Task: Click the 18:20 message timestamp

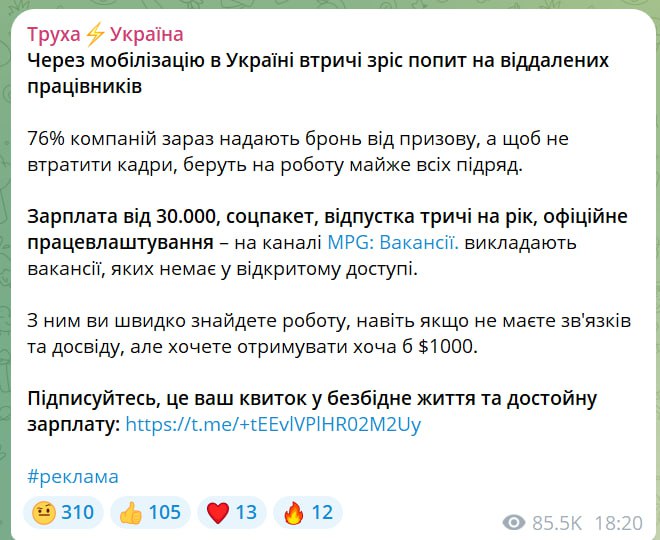Action: click(620, 522)
